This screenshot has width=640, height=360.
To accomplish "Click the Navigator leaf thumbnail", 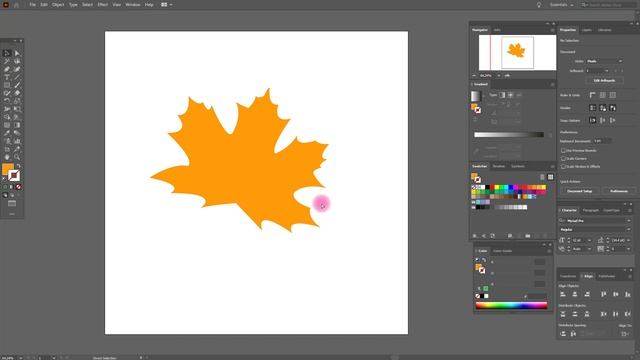I will (x=516, y=51).
